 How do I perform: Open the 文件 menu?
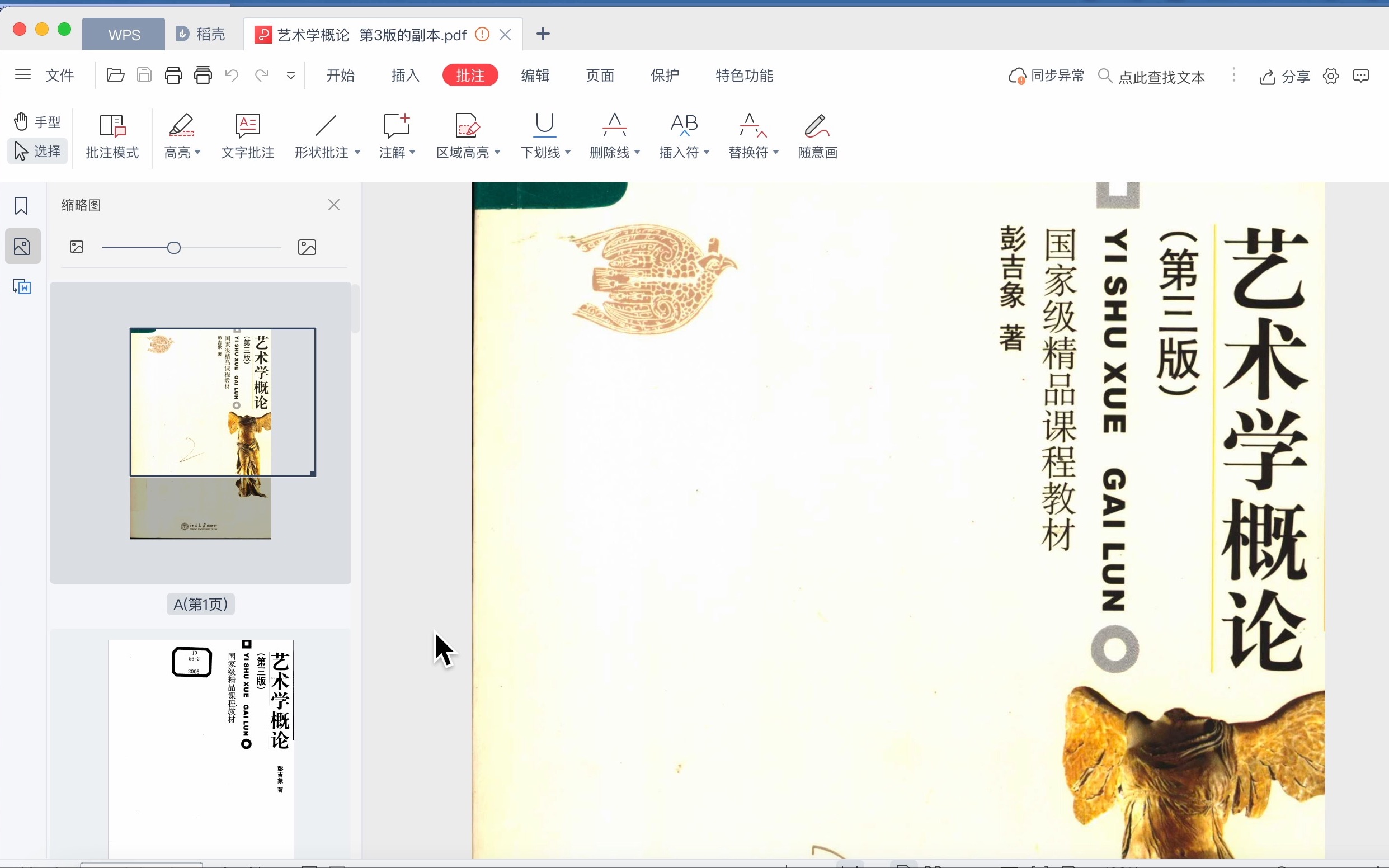coord(60,75)
